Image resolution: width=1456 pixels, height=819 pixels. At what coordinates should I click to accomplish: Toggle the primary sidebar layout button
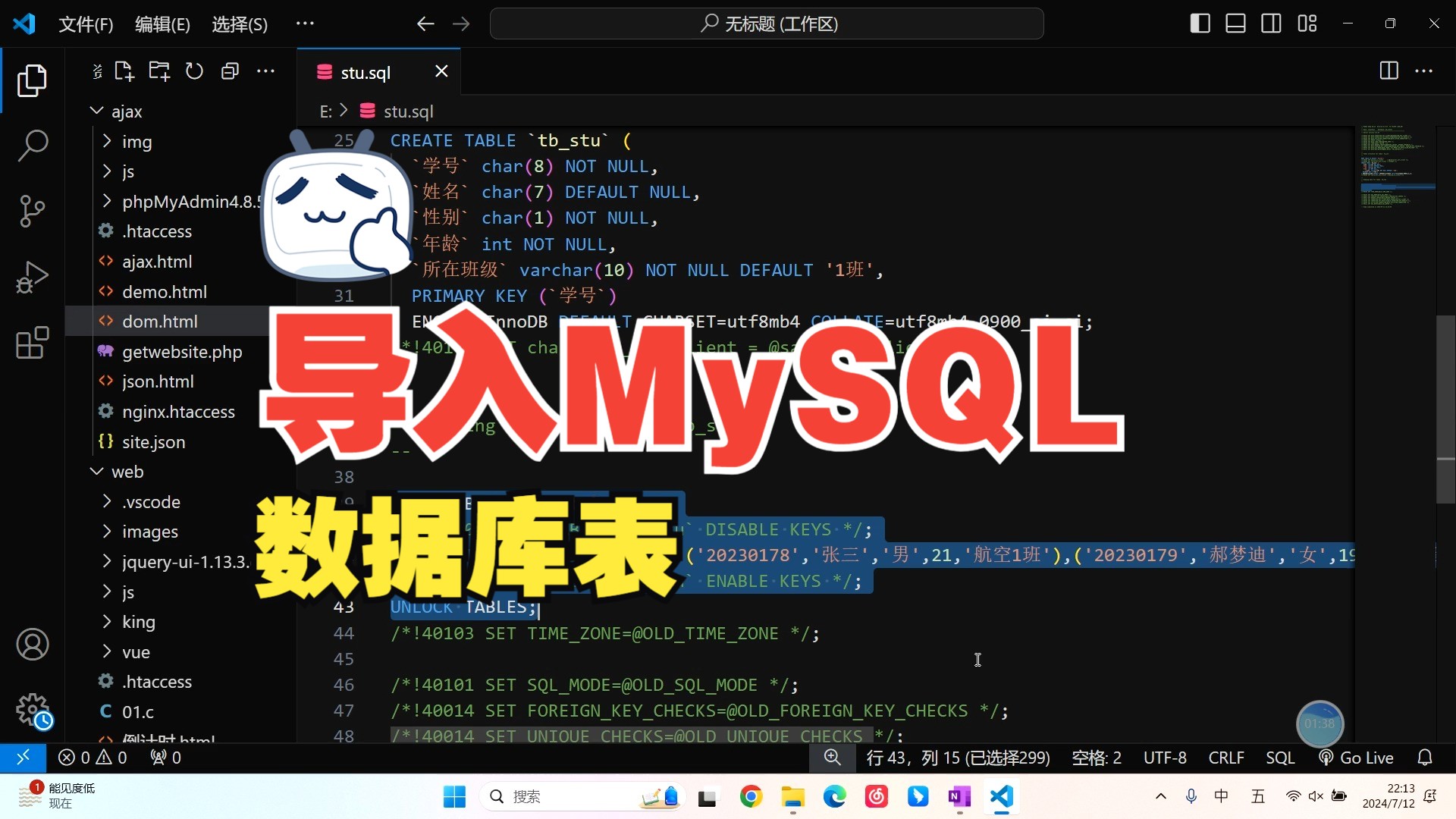(1200, 24)
